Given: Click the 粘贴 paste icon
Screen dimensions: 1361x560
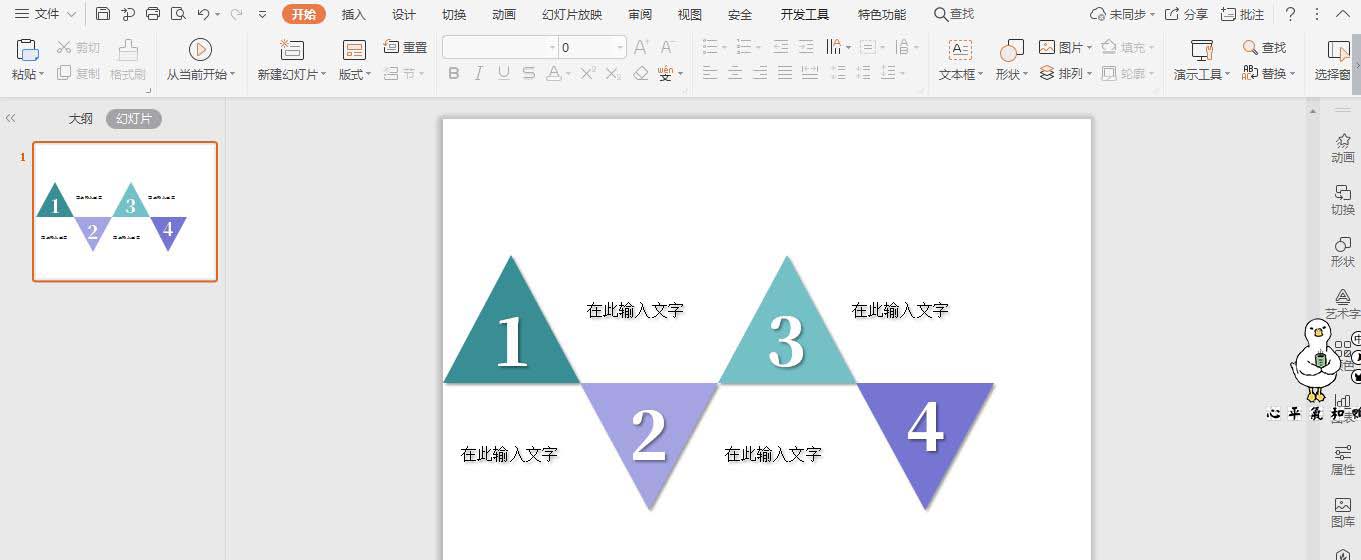Looking at the screenshot, I should pos(28,49).
